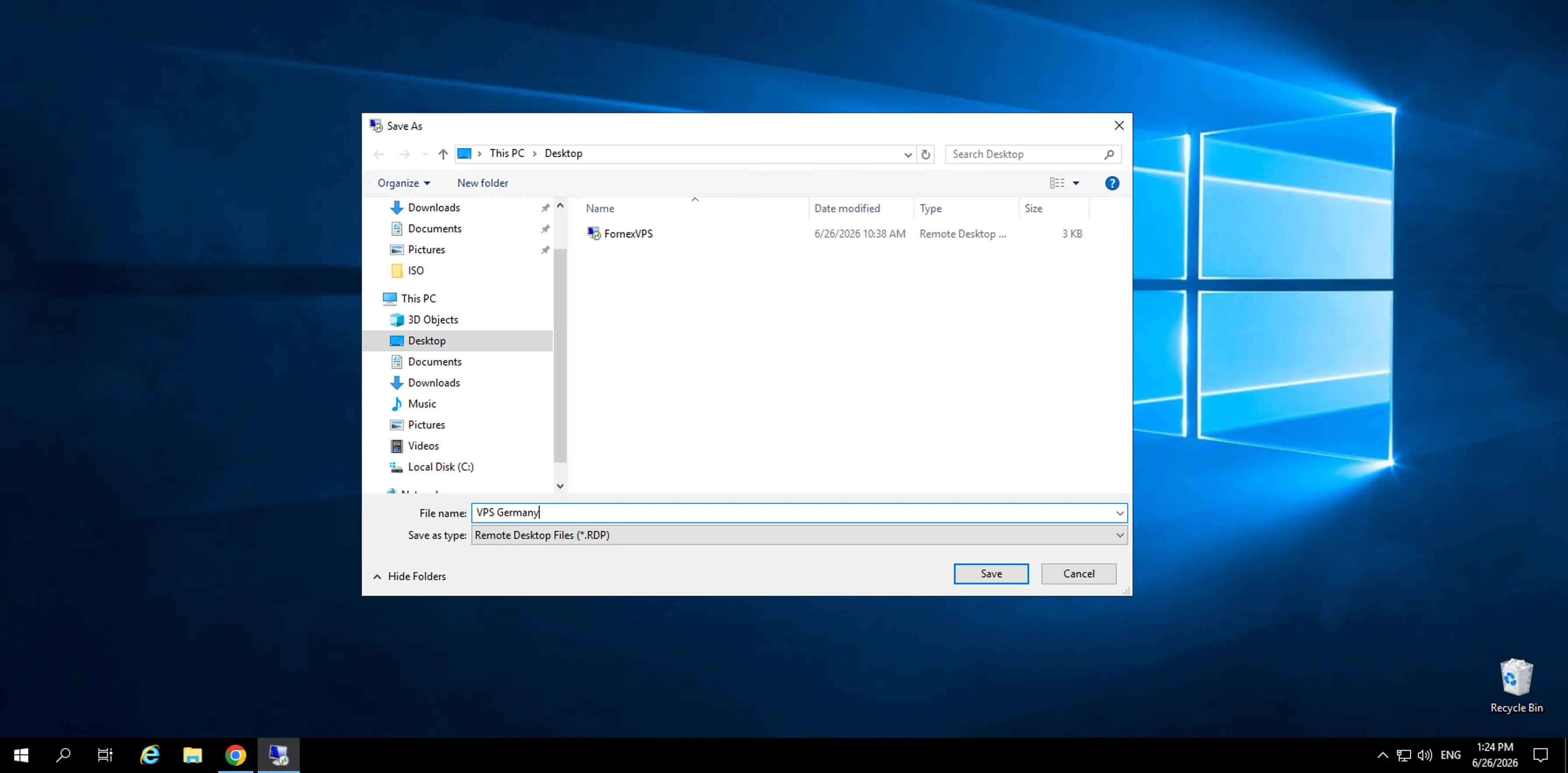Open the ISO folder
This screenshot has height=773, width=1568.
tap(416, 271)
